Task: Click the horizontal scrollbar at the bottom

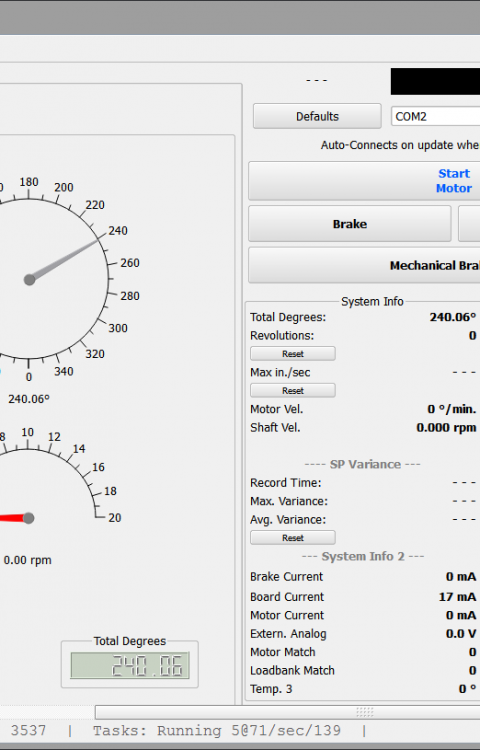Action: pos(287,712)
